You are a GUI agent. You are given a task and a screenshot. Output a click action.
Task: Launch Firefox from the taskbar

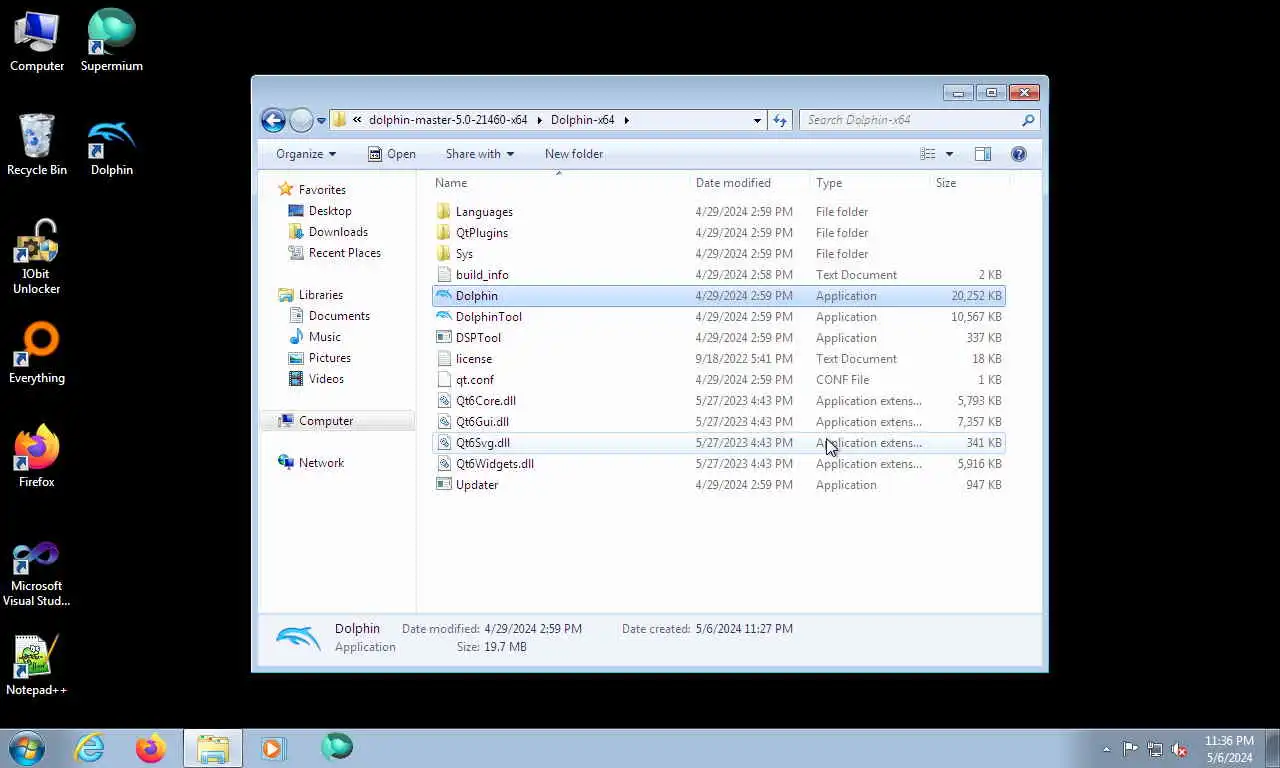point(151,748)
